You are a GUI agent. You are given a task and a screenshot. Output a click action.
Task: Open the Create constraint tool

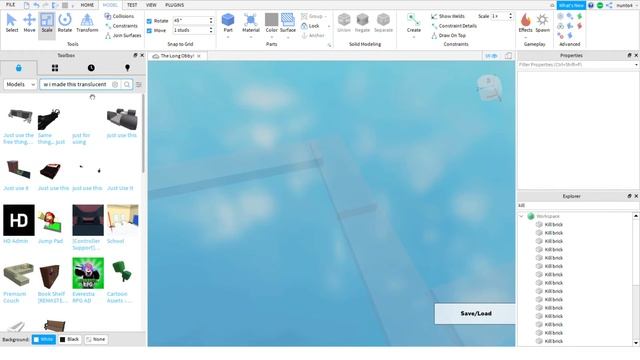413,23
